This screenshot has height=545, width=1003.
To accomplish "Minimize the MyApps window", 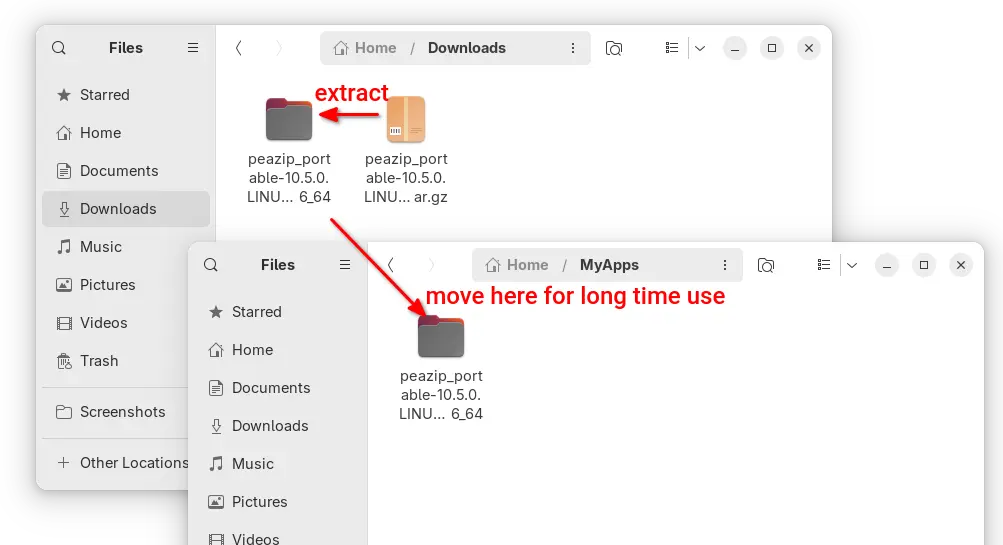I will coord(887,265).
